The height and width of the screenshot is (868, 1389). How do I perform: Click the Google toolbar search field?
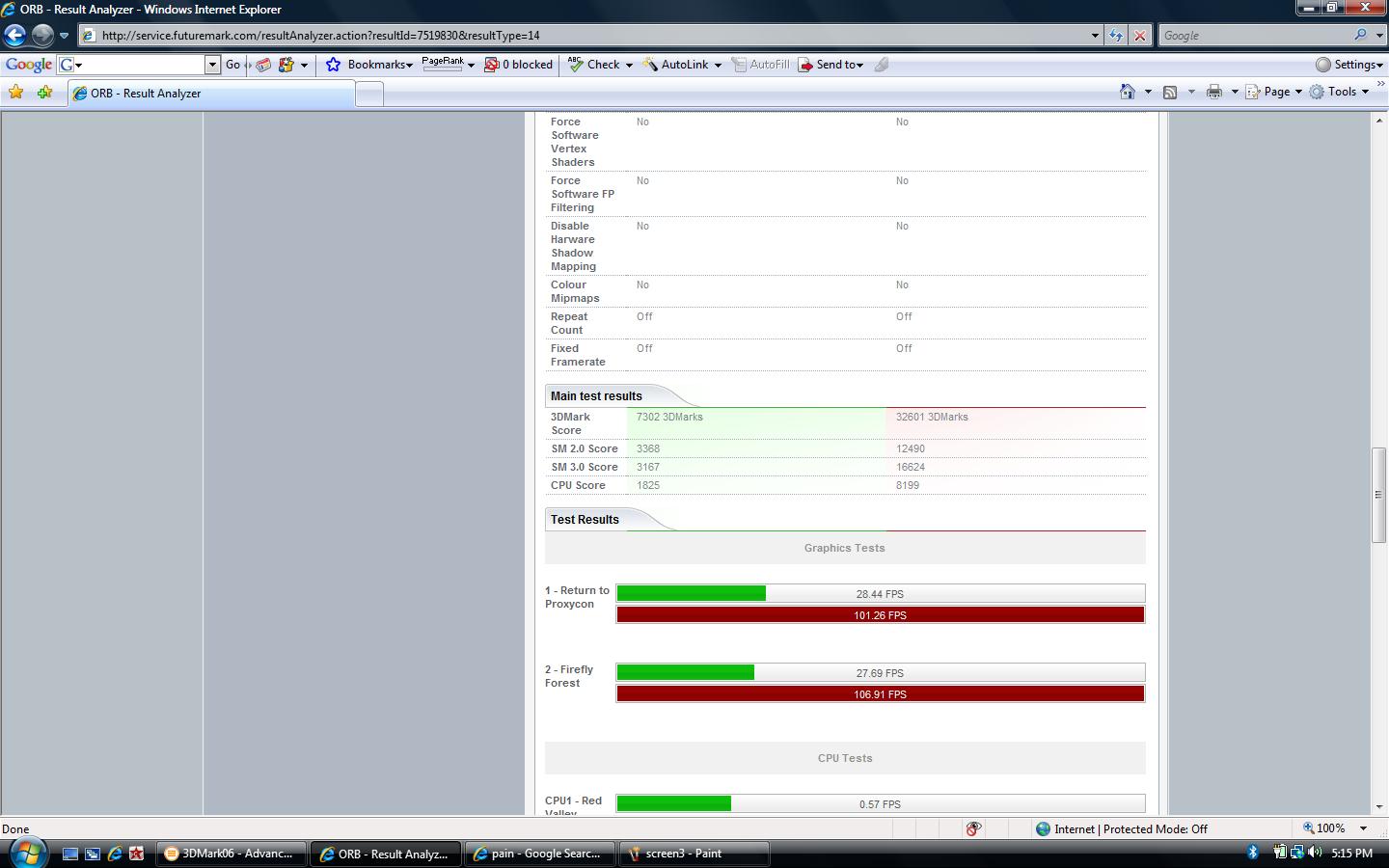pyautogui.click(x=139, y=65)
